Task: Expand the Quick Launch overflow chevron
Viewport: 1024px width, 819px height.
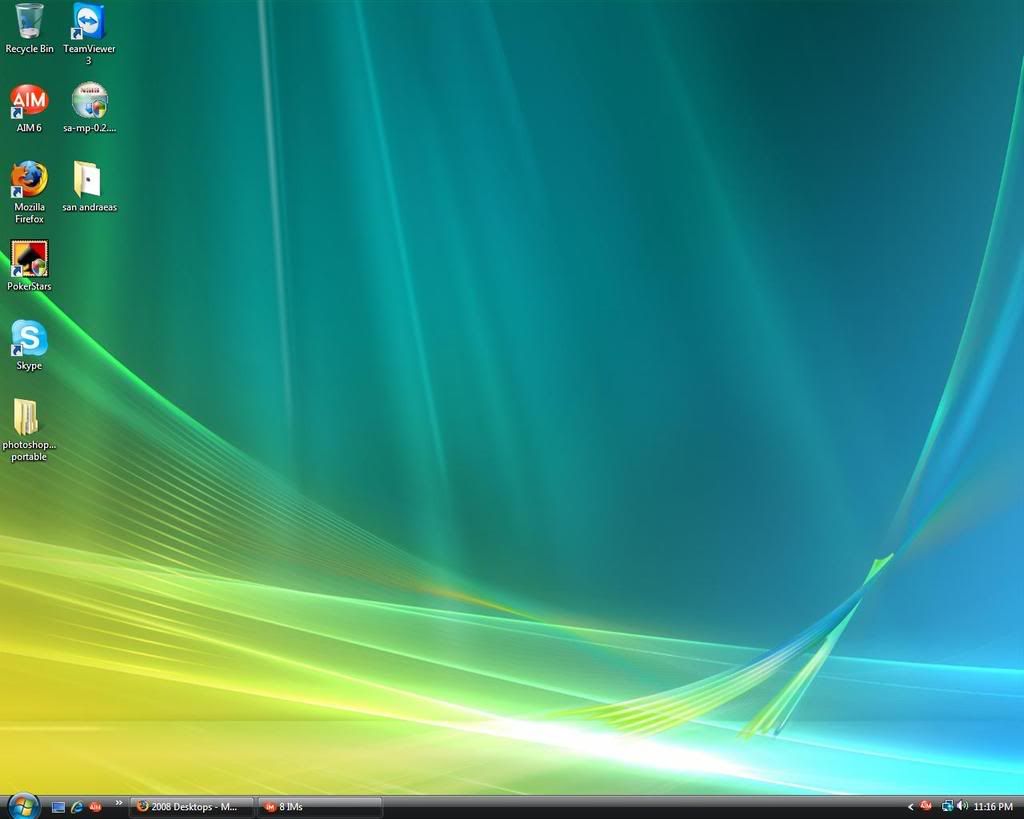Action: pos(119,802)
